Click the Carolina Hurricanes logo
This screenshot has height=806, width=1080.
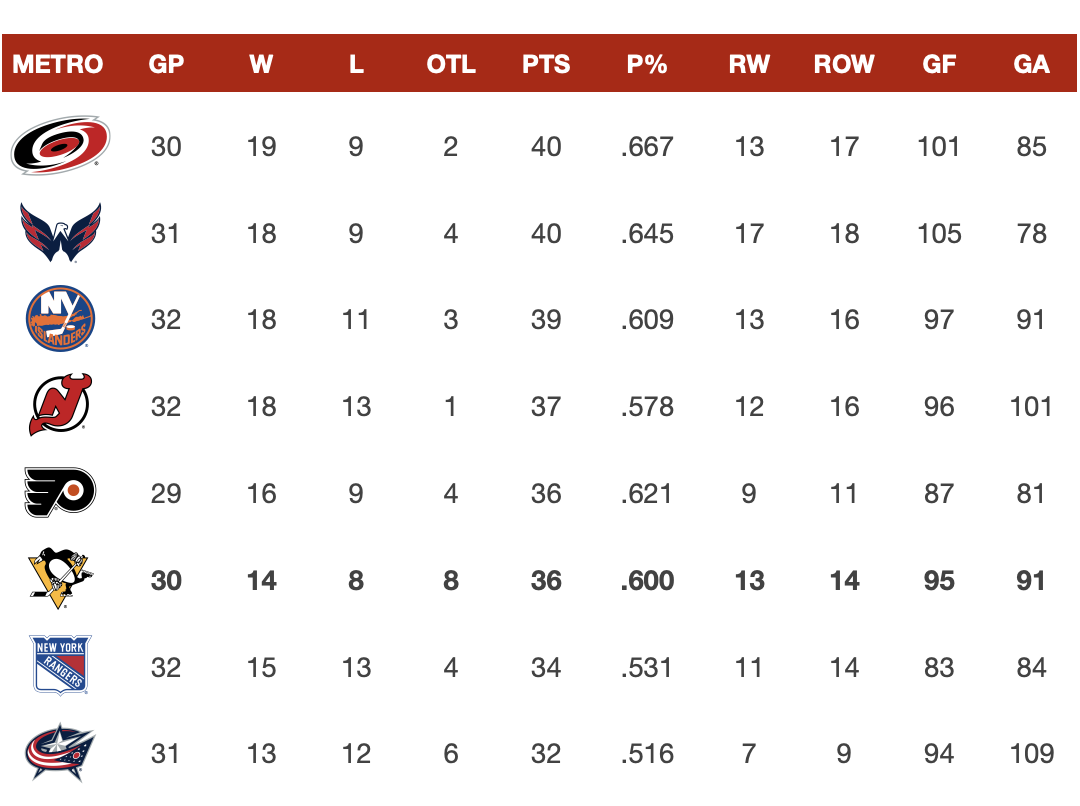coord(60,147)
